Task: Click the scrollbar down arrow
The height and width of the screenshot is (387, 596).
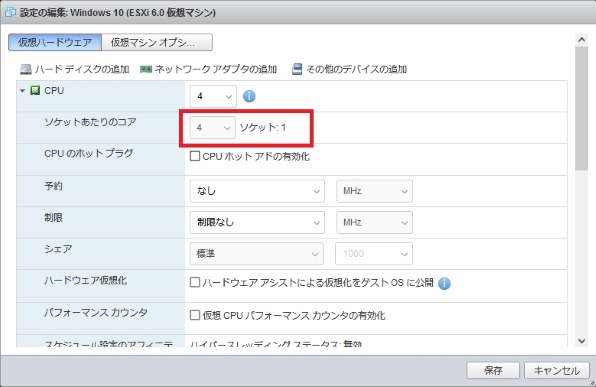Action: (582, 341)
